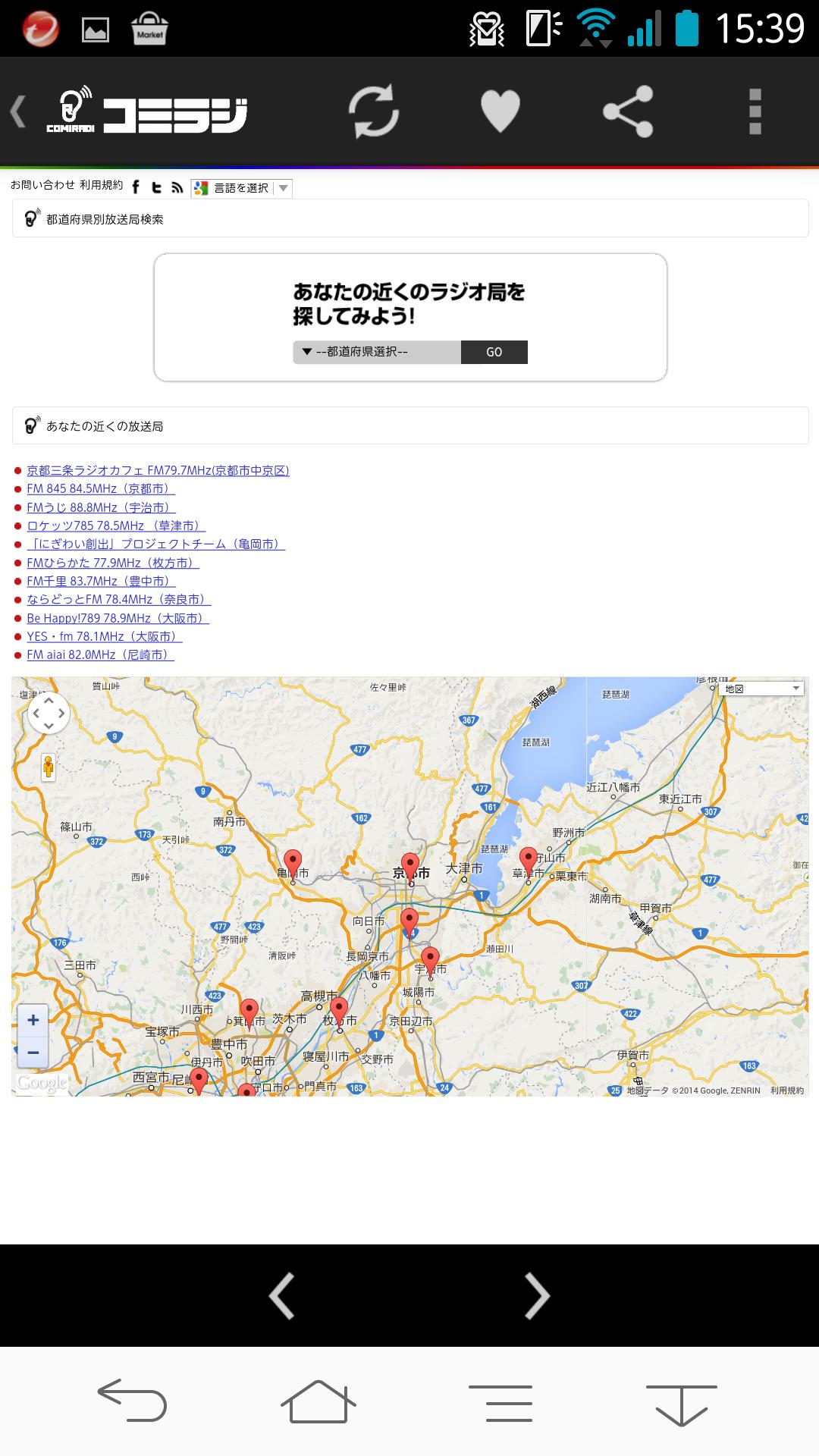Tap the browser forward arrow at bottom
The height and width of the screenshot is (1456, 819).
pyautogui.click(x=537, y=1296)
